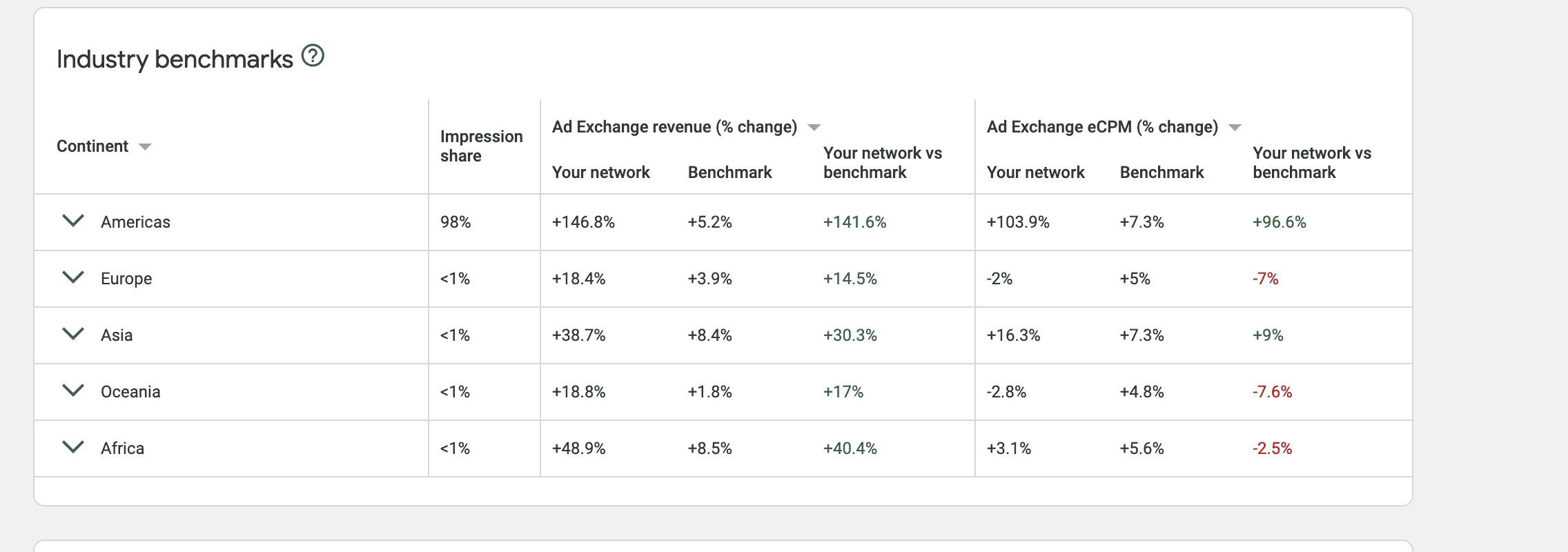This screenshot has height=552, width=1568.
Task: Select the Europe row label
Action: click(x=126, y=279)
